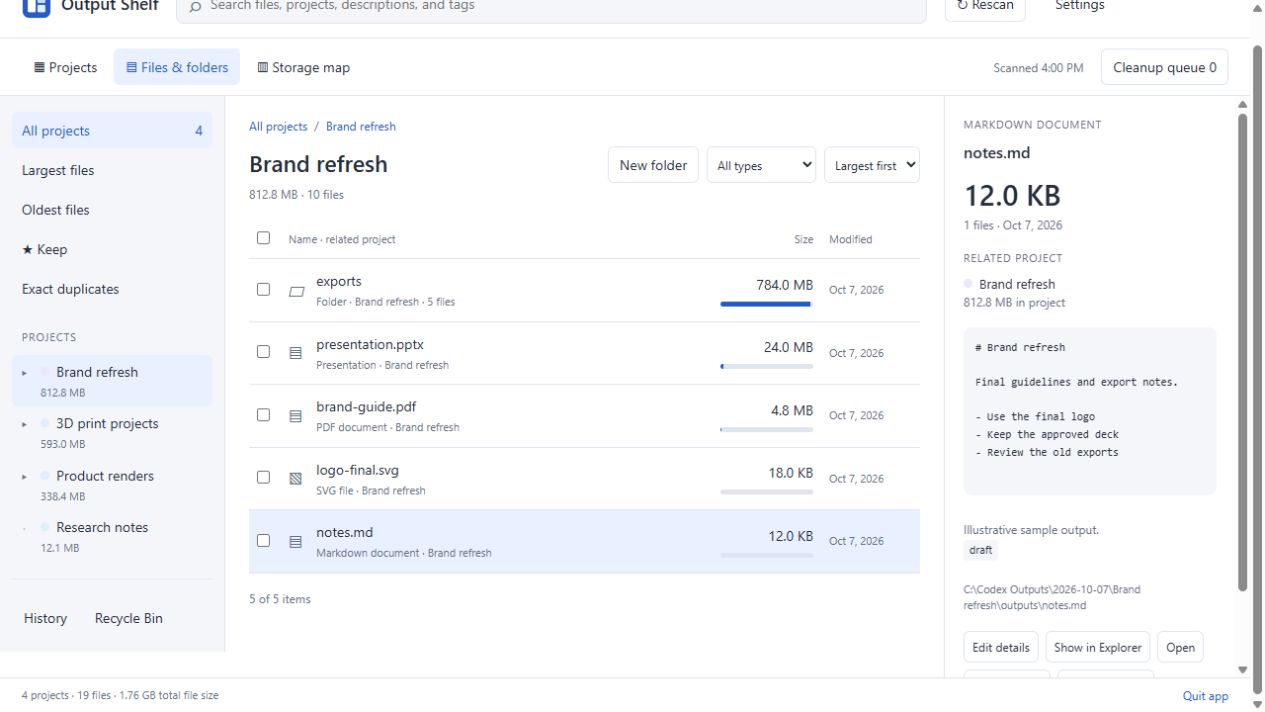Click the draft tag in details
Image resolution: width=1265 pixels, height=712 pixels.
(980, 551)
